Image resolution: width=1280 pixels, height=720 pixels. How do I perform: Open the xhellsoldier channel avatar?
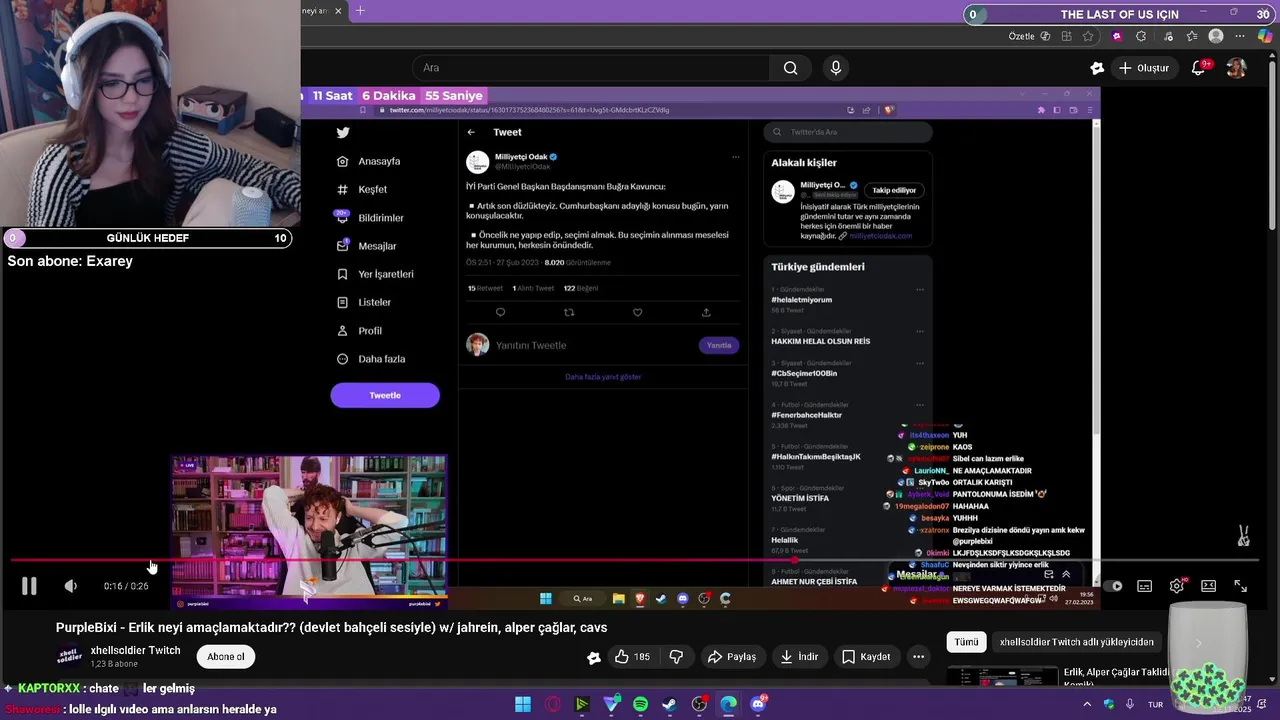pos(69,656)
